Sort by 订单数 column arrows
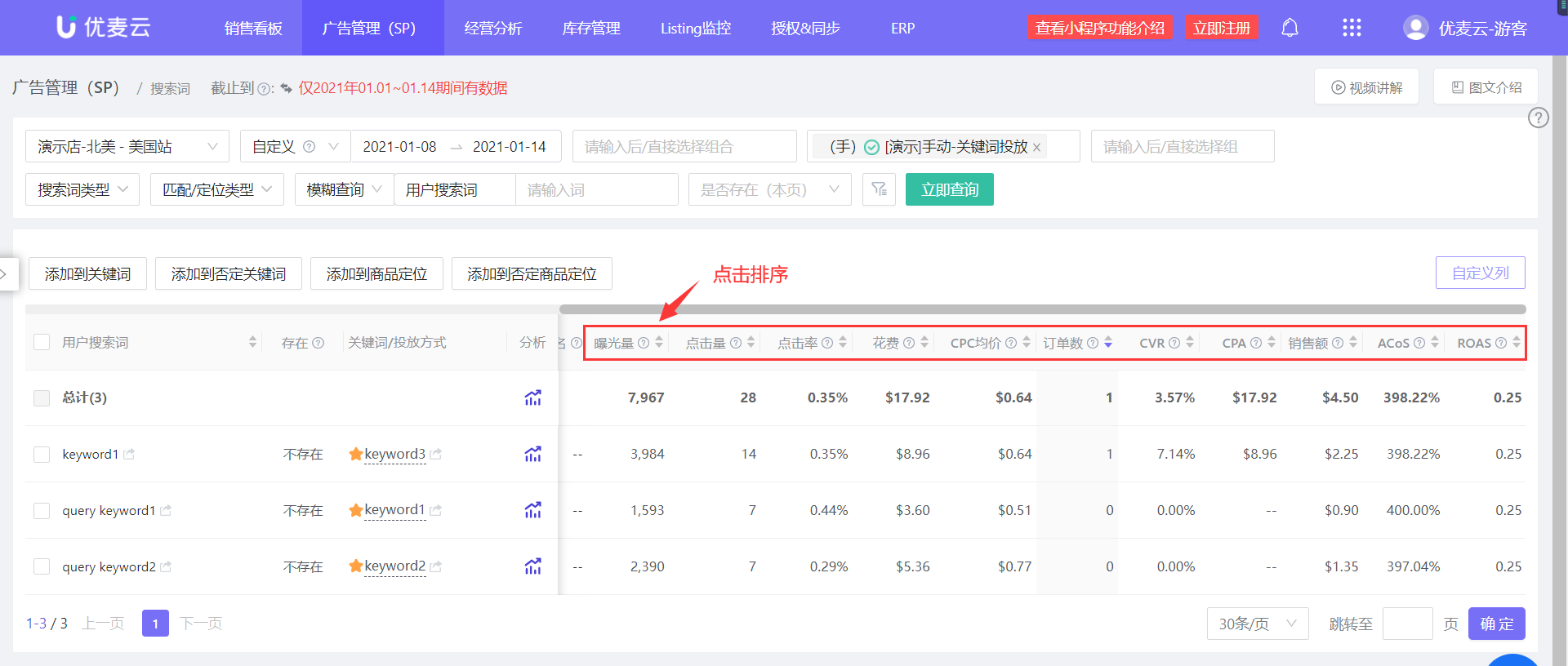 tap(1108, 343)
